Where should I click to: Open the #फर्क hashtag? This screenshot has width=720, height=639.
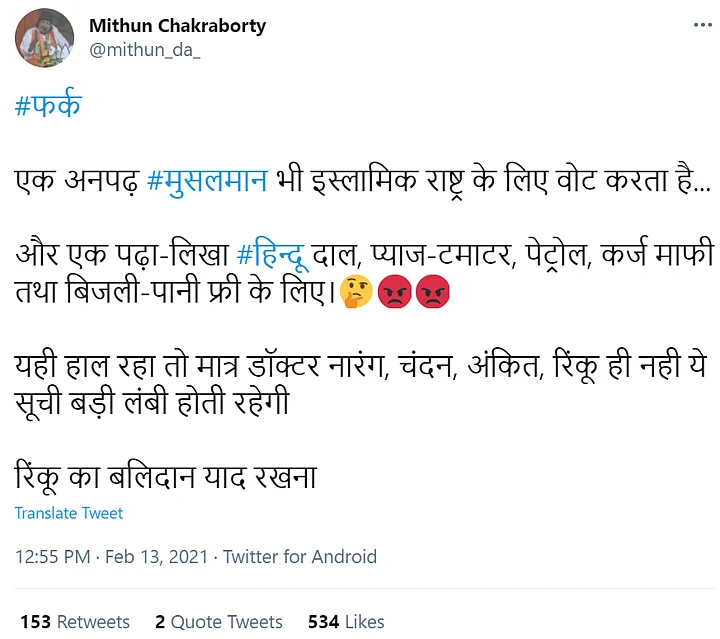[x=48, y=107]
